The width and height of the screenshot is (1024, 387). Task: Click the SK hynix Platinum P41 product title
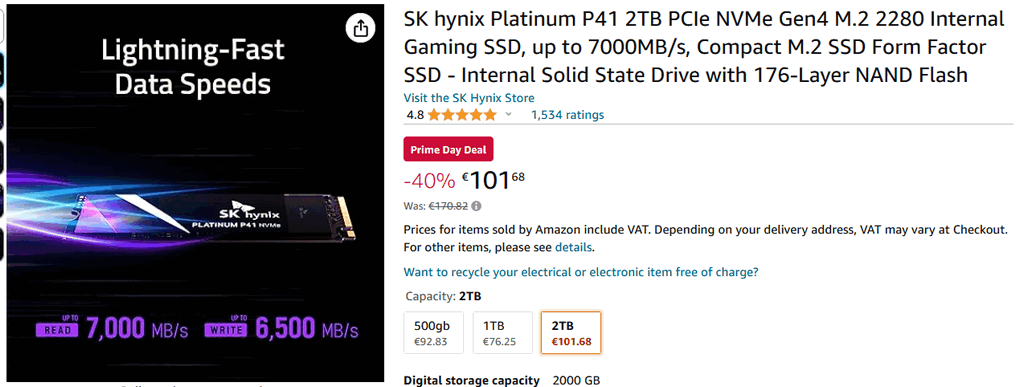704,47
